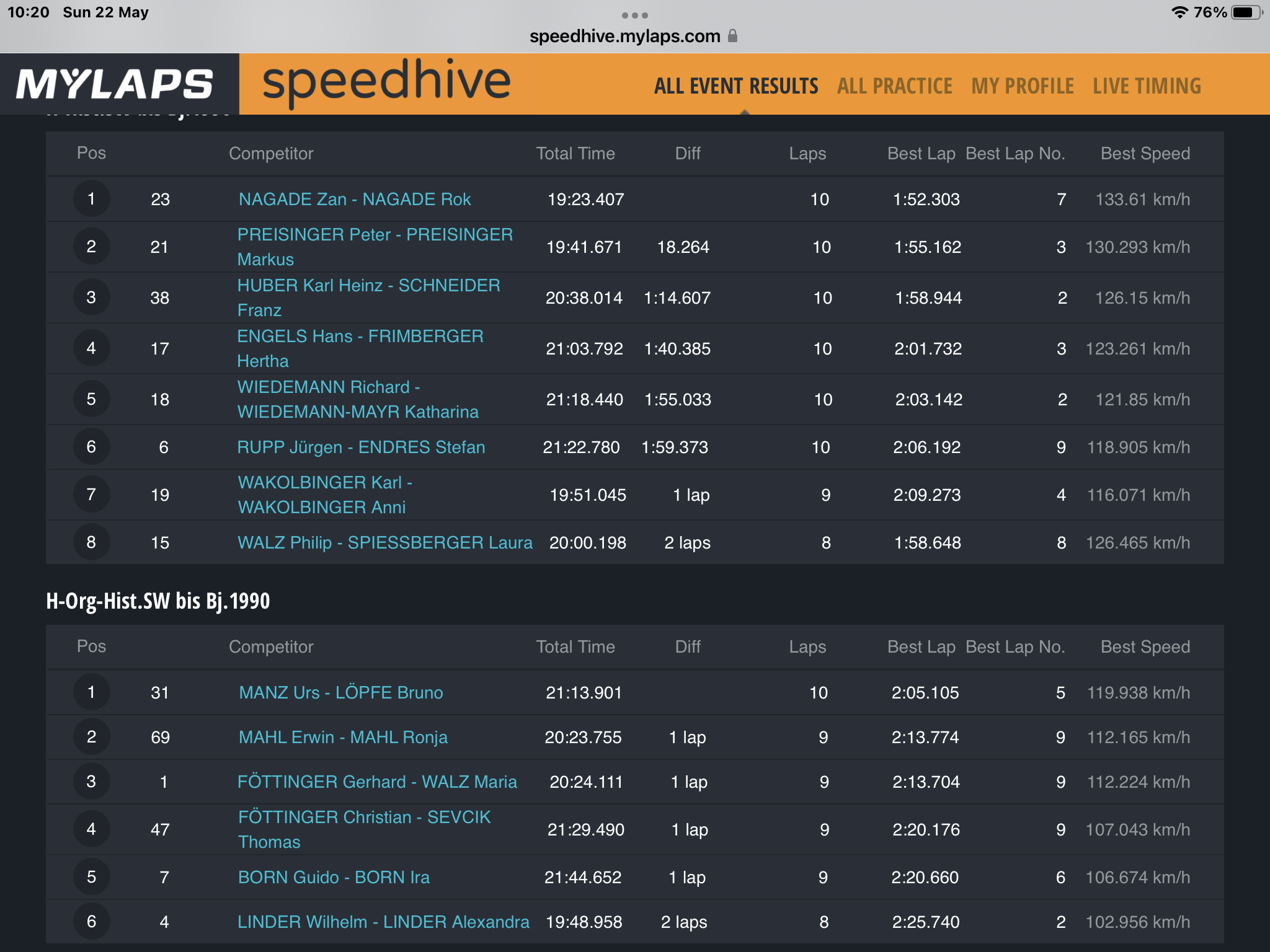Click the Best Lap column header in top table
The image size is (1270, 952).
click(x=921, y=153)
